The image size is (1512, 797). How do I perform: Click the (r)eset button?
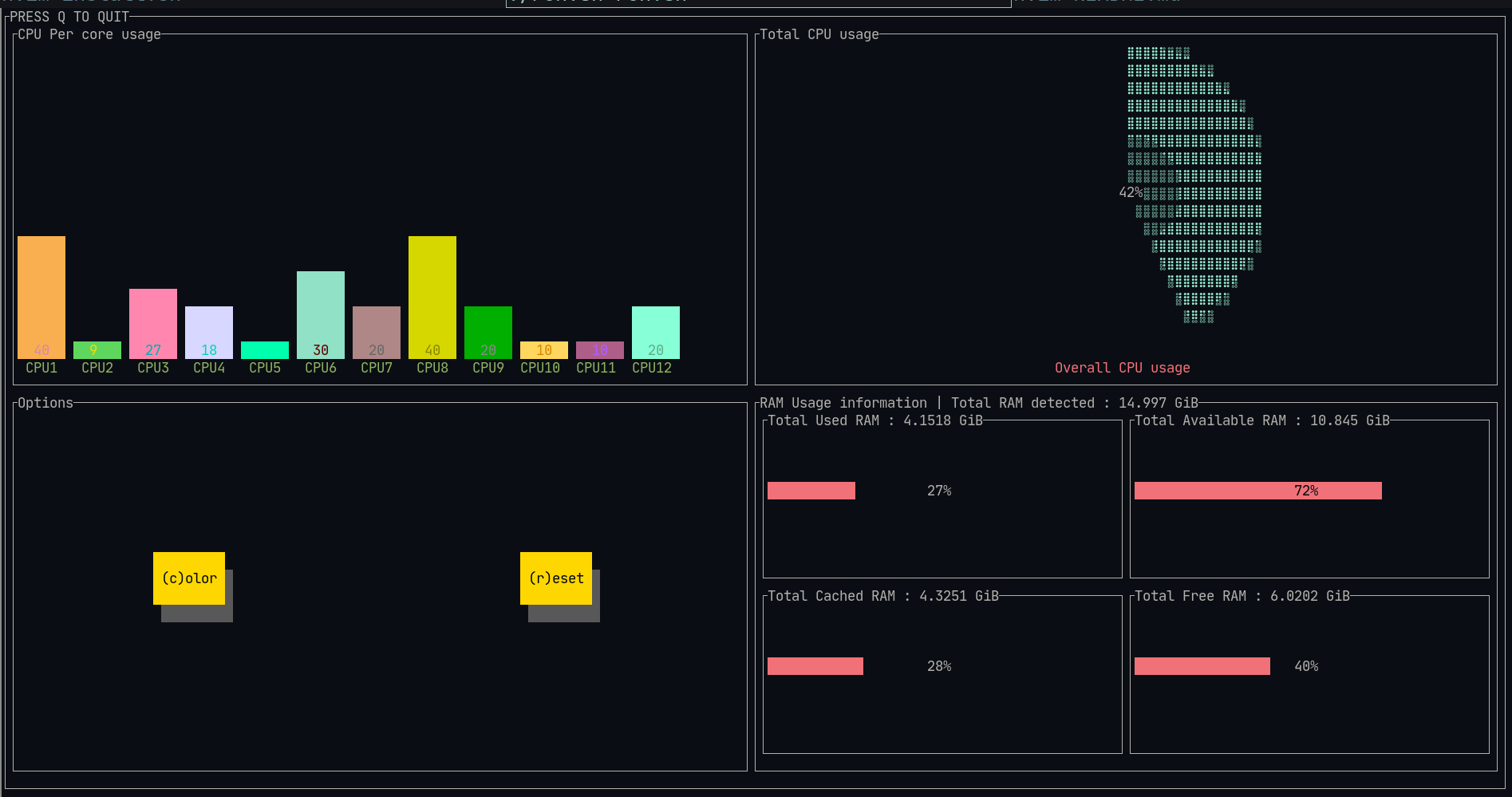556,578
